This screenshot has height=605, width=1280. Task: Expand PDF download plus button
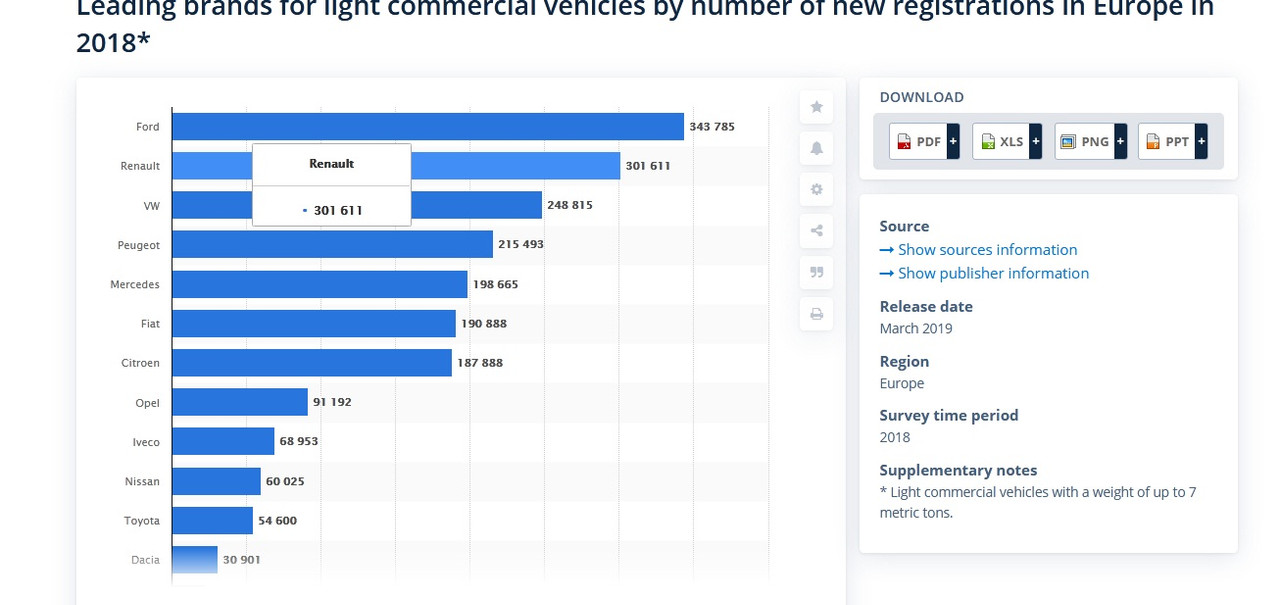[953, 142]
